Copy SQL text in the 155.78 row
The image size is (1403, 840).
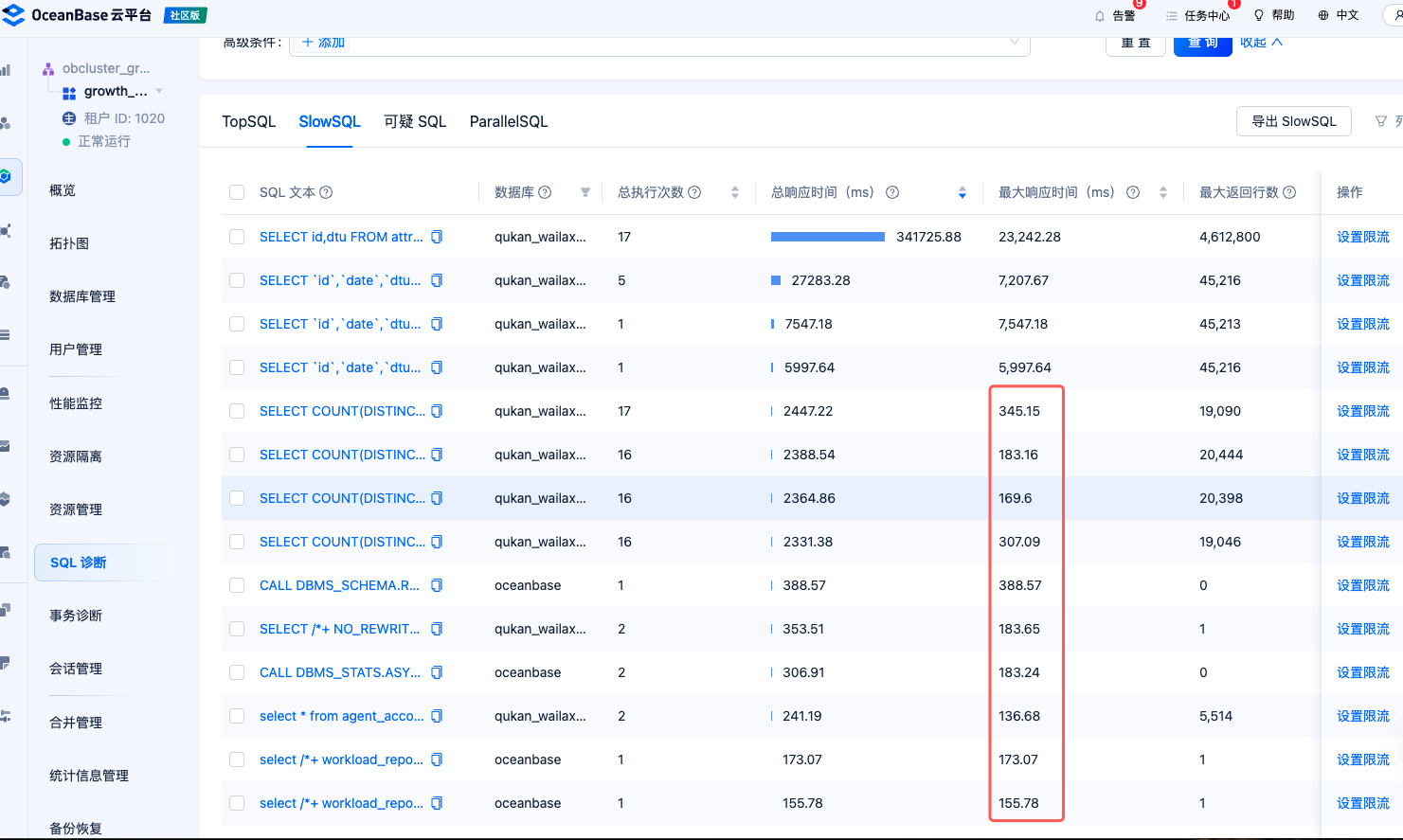[x=437, y=803]
